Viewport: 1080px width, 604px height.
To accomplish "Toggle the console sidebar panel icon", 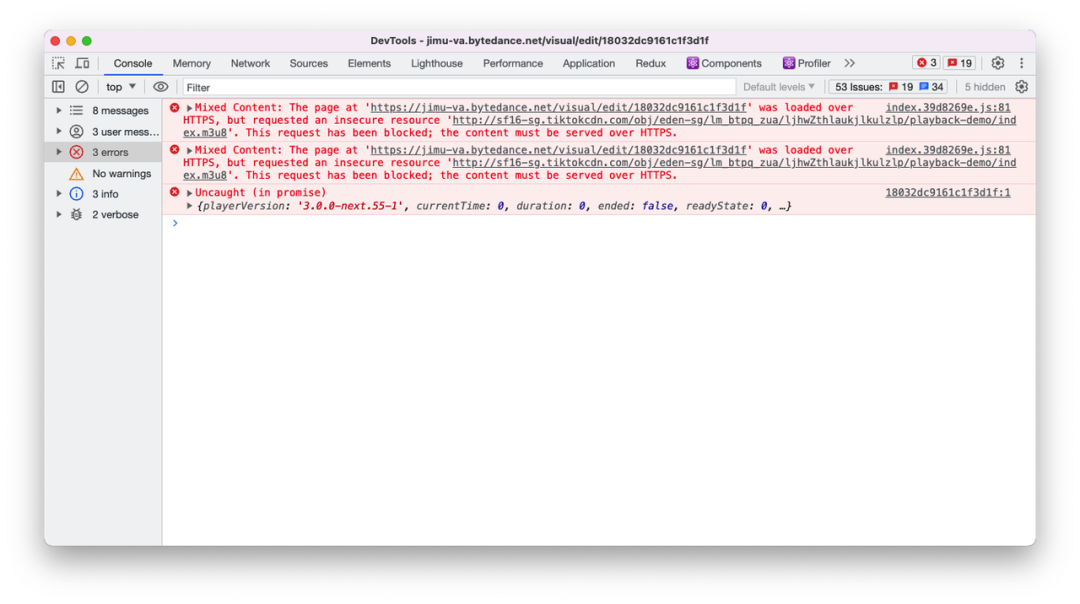I will click(59, 87).
